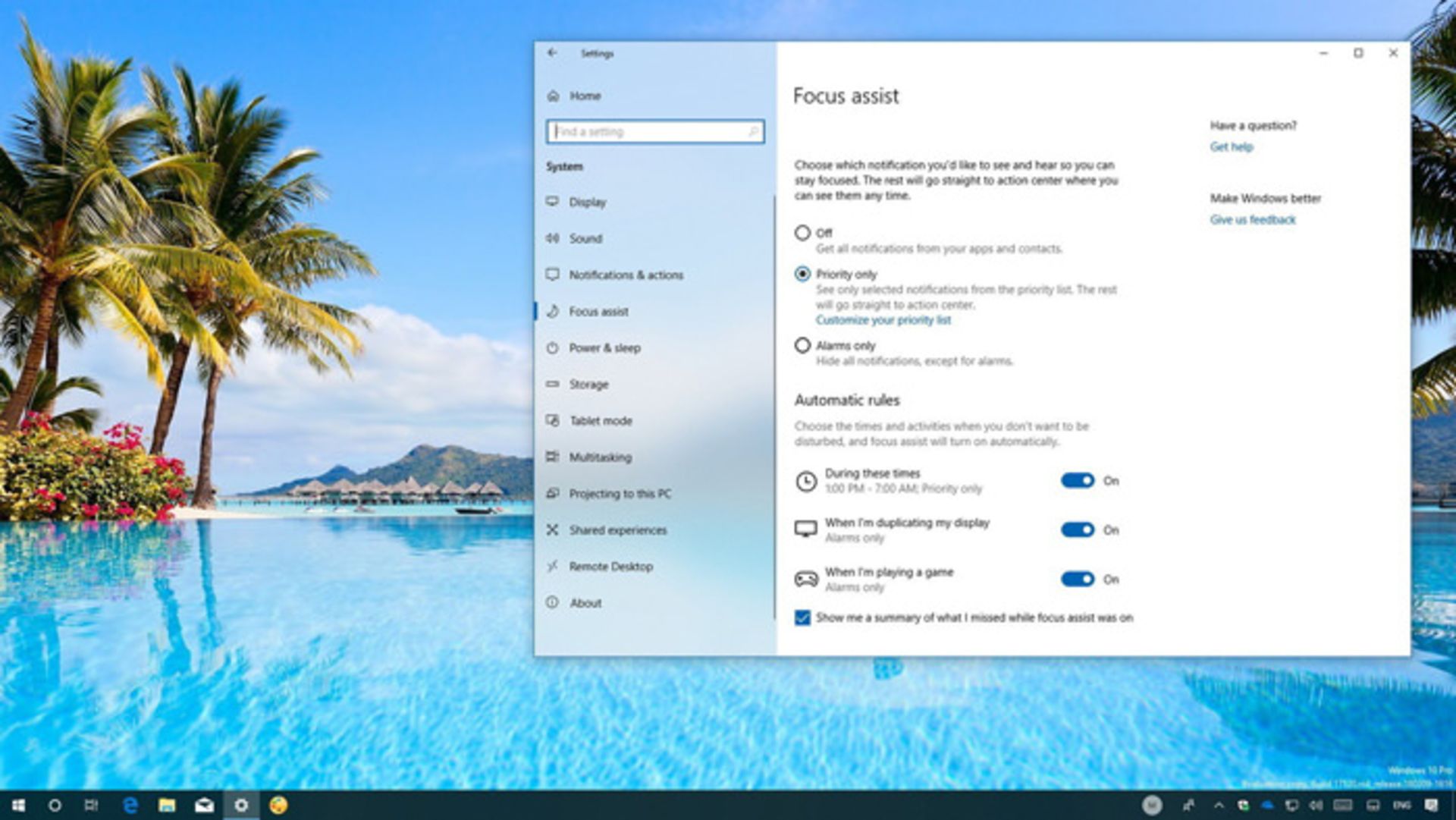This screenshot has width=1456, height=820.
Task: Open Action Center in system tray
Action: click(1430, 805)
